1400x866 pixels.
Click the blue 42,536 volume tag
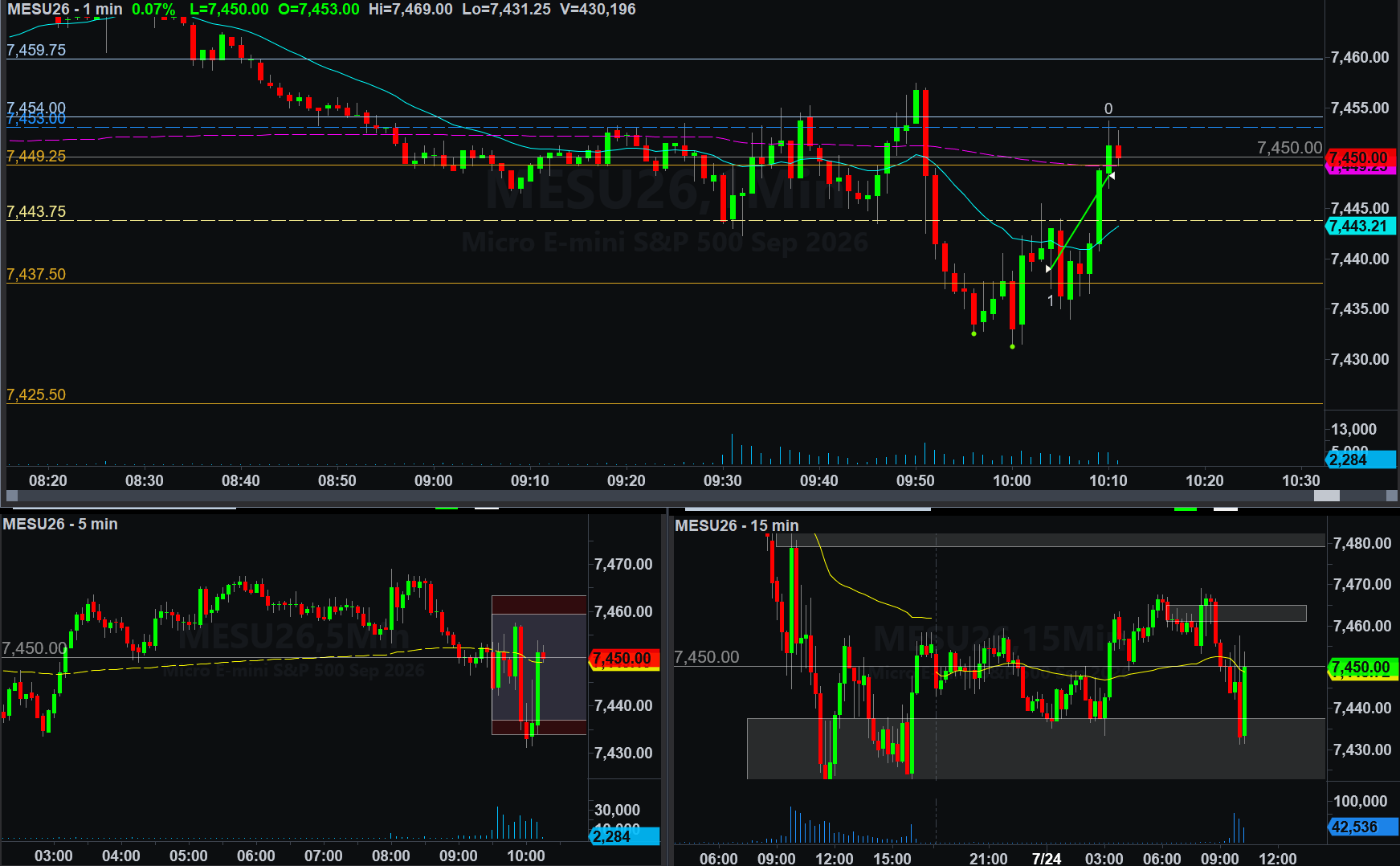1362,827
